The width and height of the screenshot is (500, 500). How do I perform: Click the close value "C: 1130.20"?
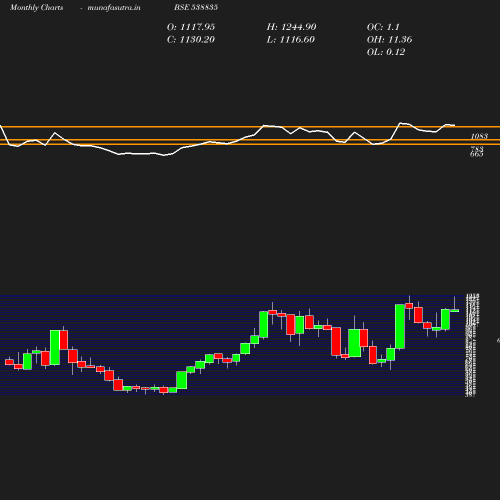(x=191, y=40)
